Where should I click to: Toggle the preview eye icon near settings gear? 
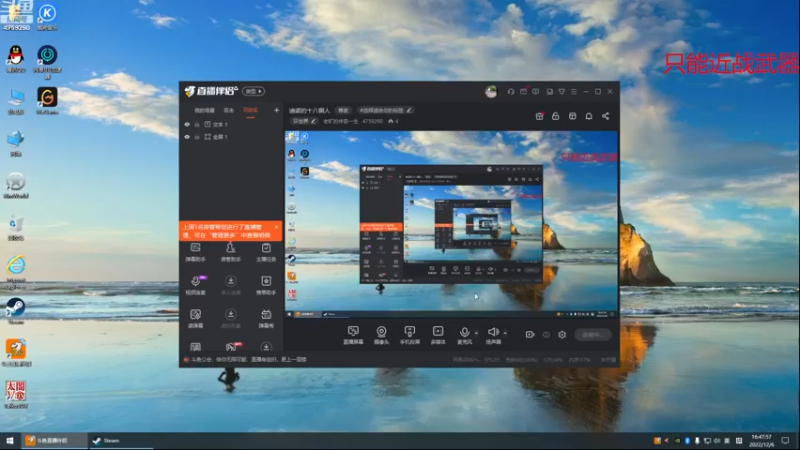(x=546, y=335)
